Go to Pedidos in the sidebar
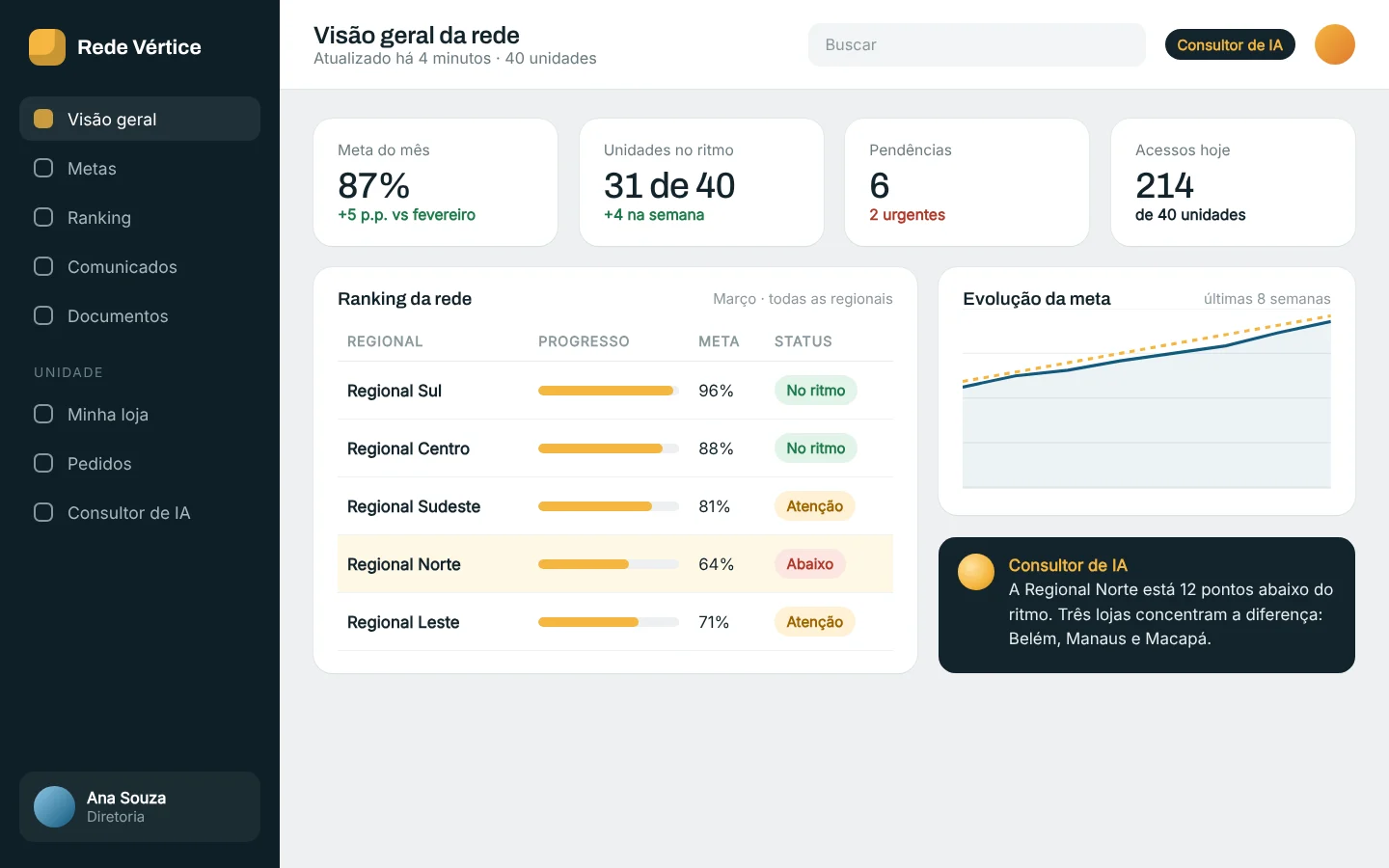 coord(140,463)
